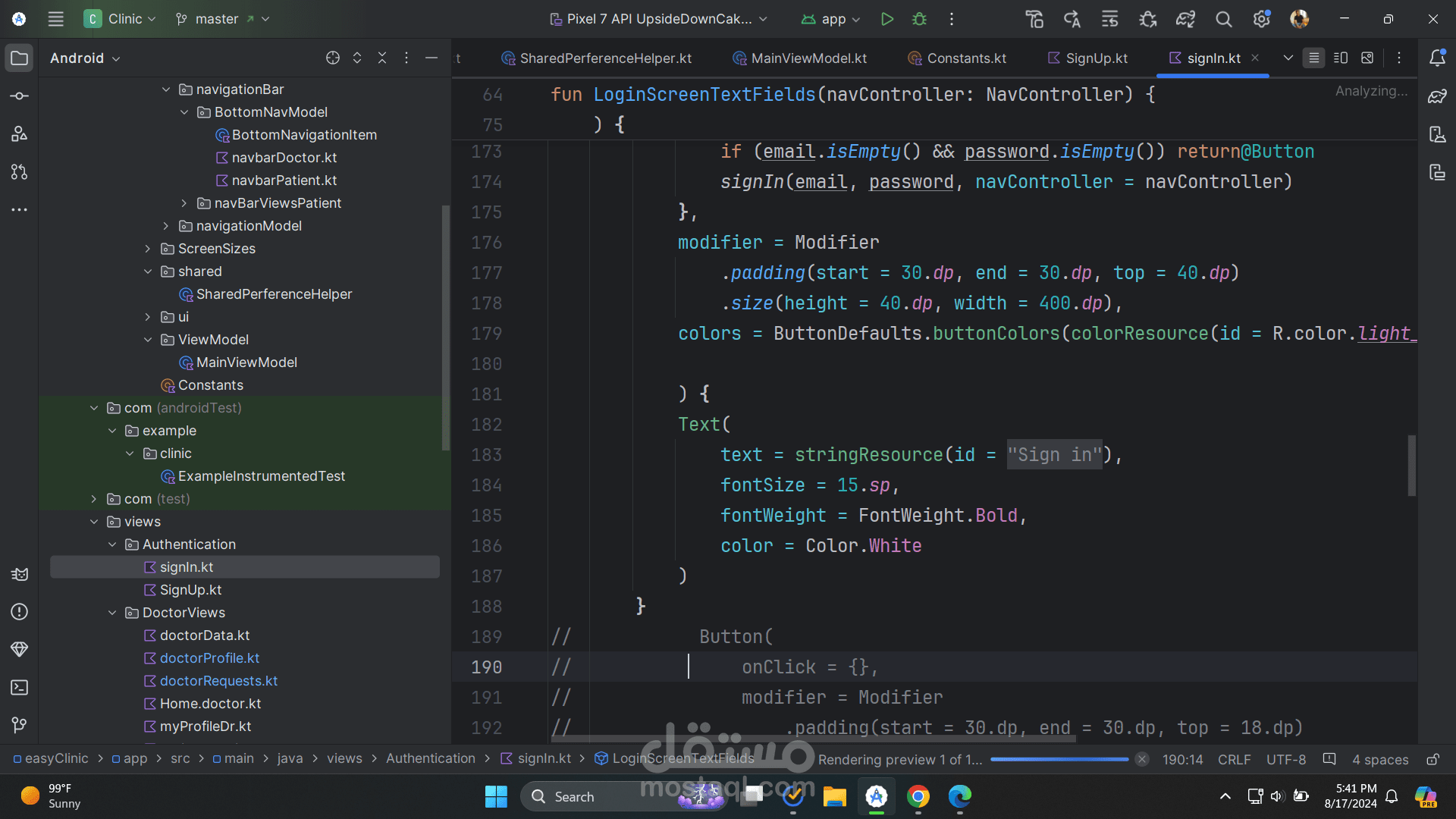This screenshot has width=1456, height=819.
Task: Click the Search Everywhere magnifier icon
Action: point(1223,19)
